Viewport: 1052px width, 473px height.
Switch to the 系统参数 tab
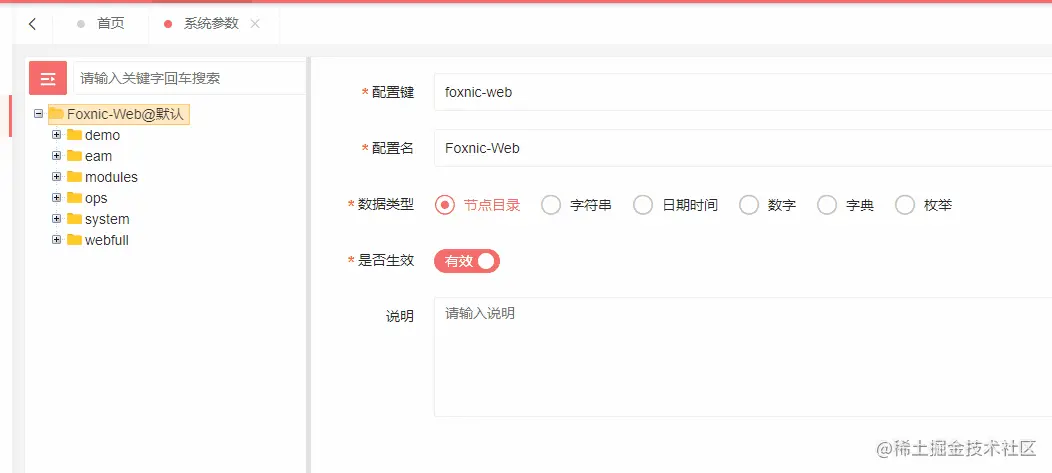pos(211,24)
